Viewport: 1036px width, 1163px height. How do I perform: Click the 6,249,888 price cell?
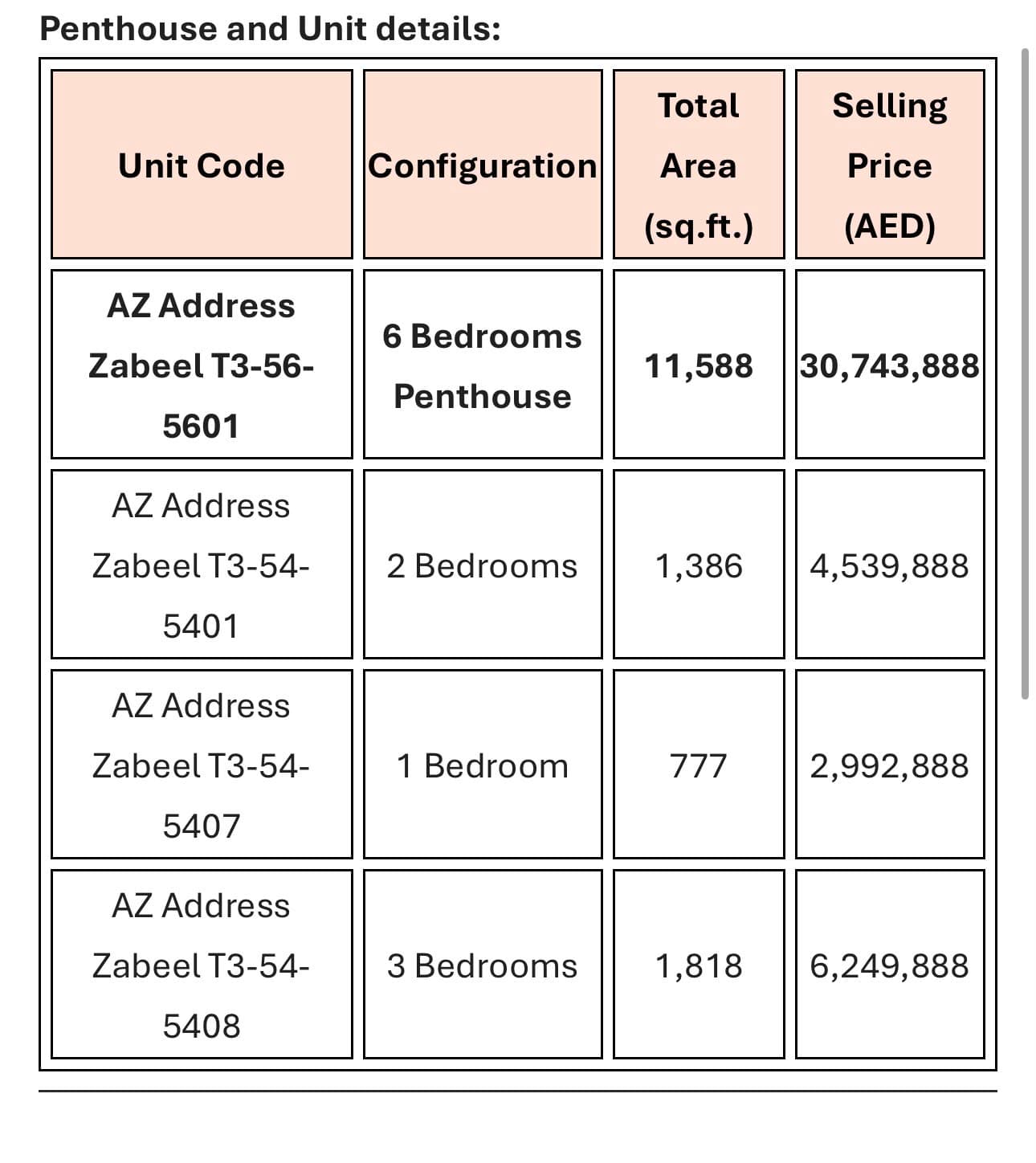point(890,964)
